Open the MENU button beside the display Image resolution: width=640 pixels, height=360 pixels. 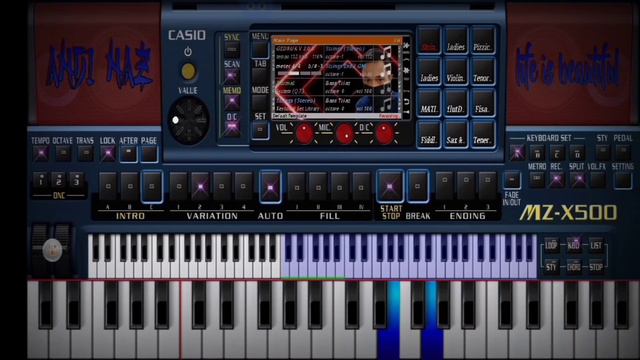coord(260,50)
